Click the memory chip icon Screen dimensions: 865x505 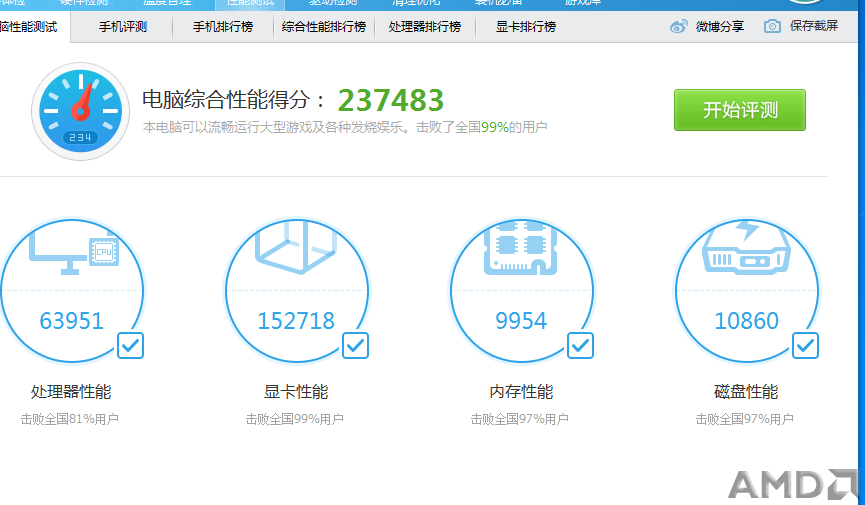tap(521, 247)
